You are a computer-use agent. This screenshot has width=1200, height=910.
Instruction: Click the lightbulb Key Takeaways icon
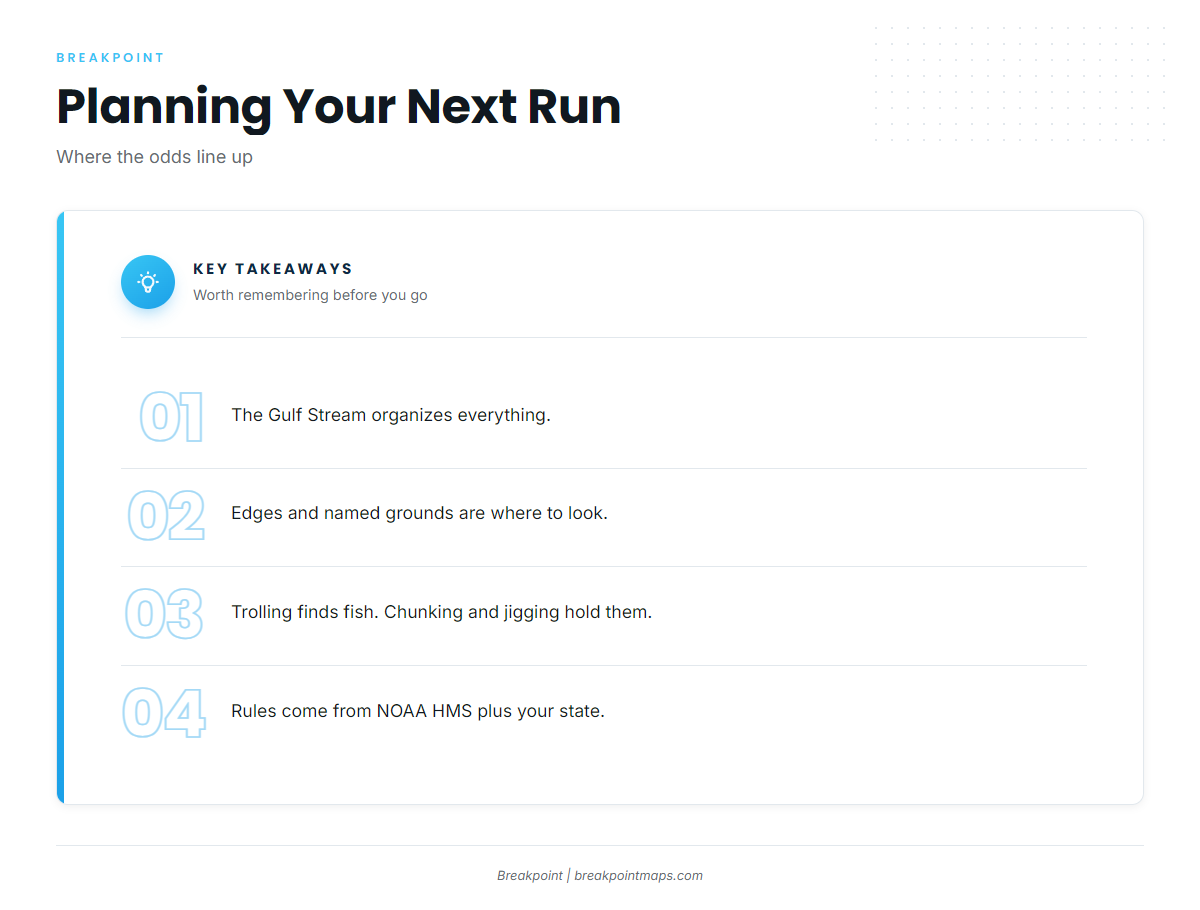pyautogui.click(x=148, y=282)
